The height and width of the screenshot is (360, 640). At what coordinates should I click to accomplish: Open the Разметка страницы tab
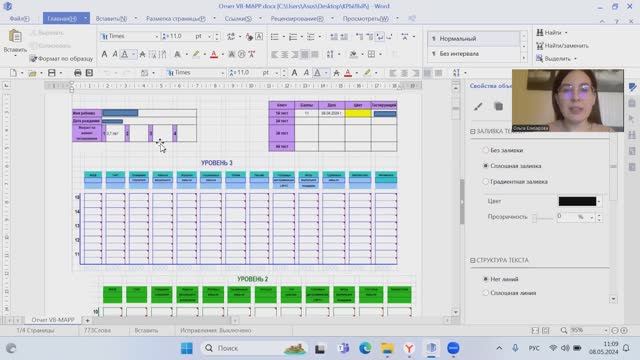click(176, 19)
